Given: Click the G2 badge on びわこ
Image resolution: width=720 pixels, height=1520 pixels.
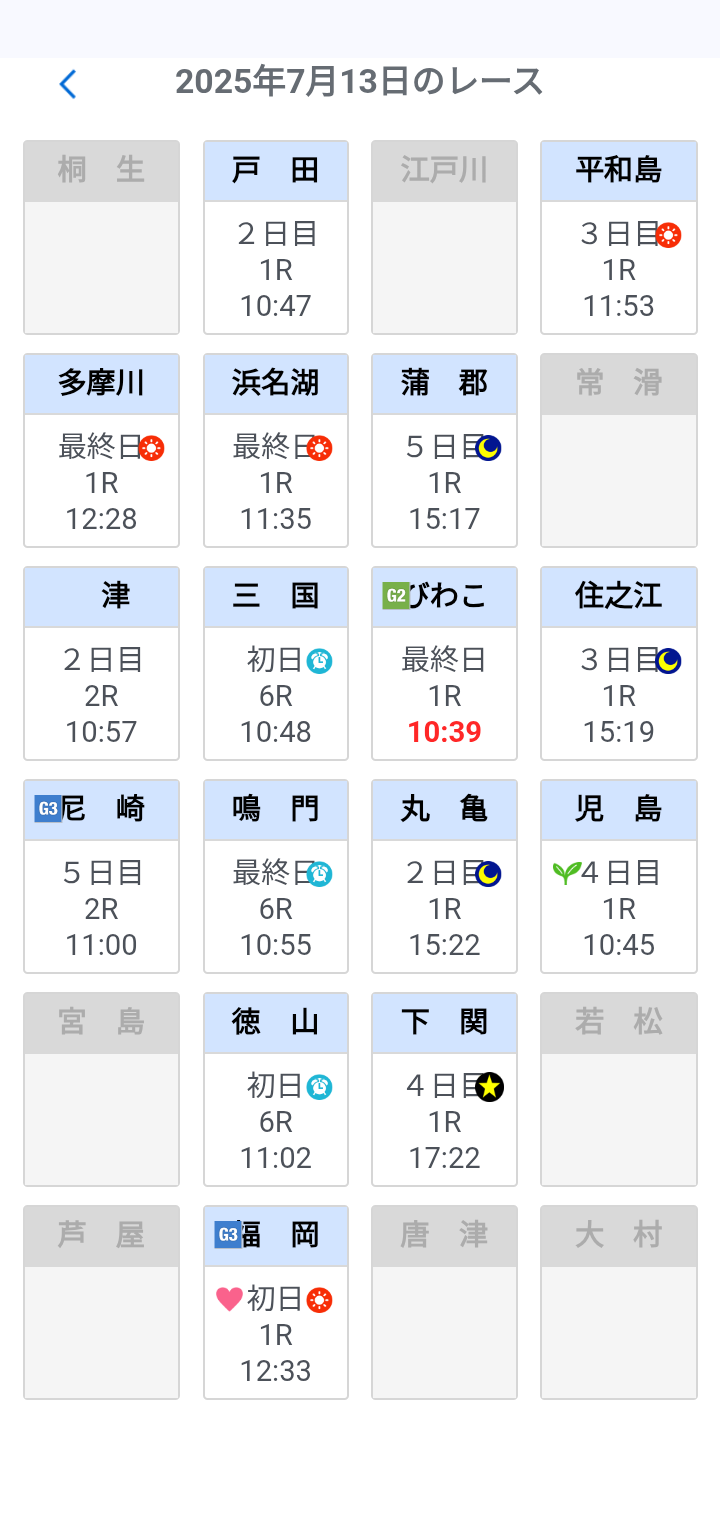Looking at the screenshot, I should pos(396,596).
